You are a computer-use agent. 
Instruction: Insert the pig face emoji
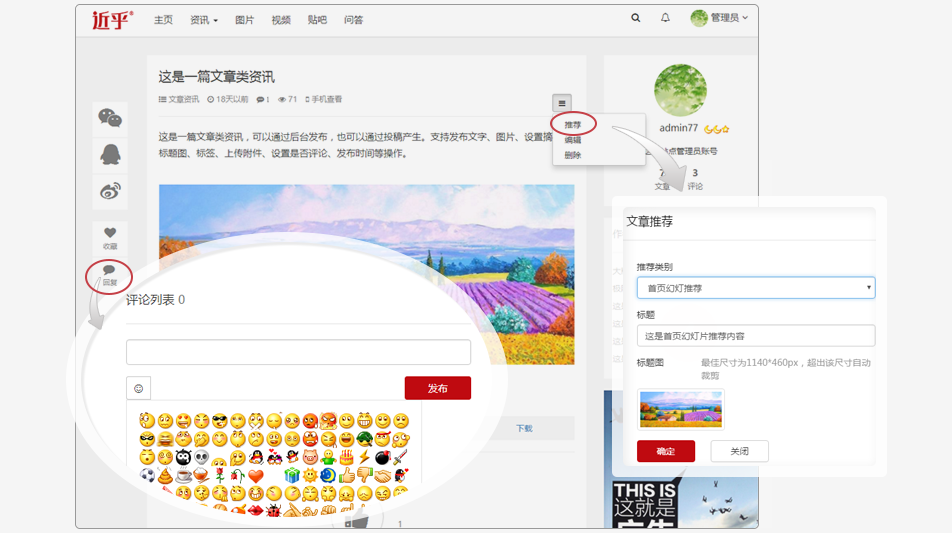310,457
